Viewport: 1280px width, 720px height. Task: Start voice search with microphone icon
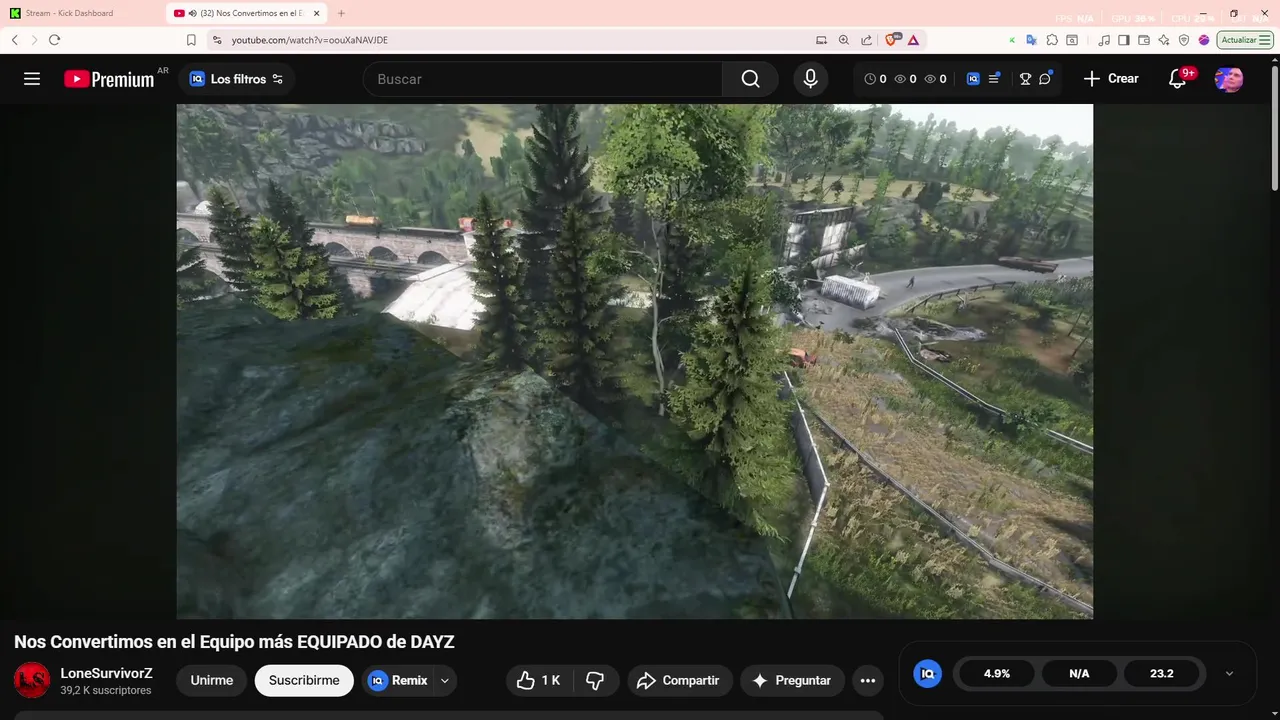click(810, 79)
